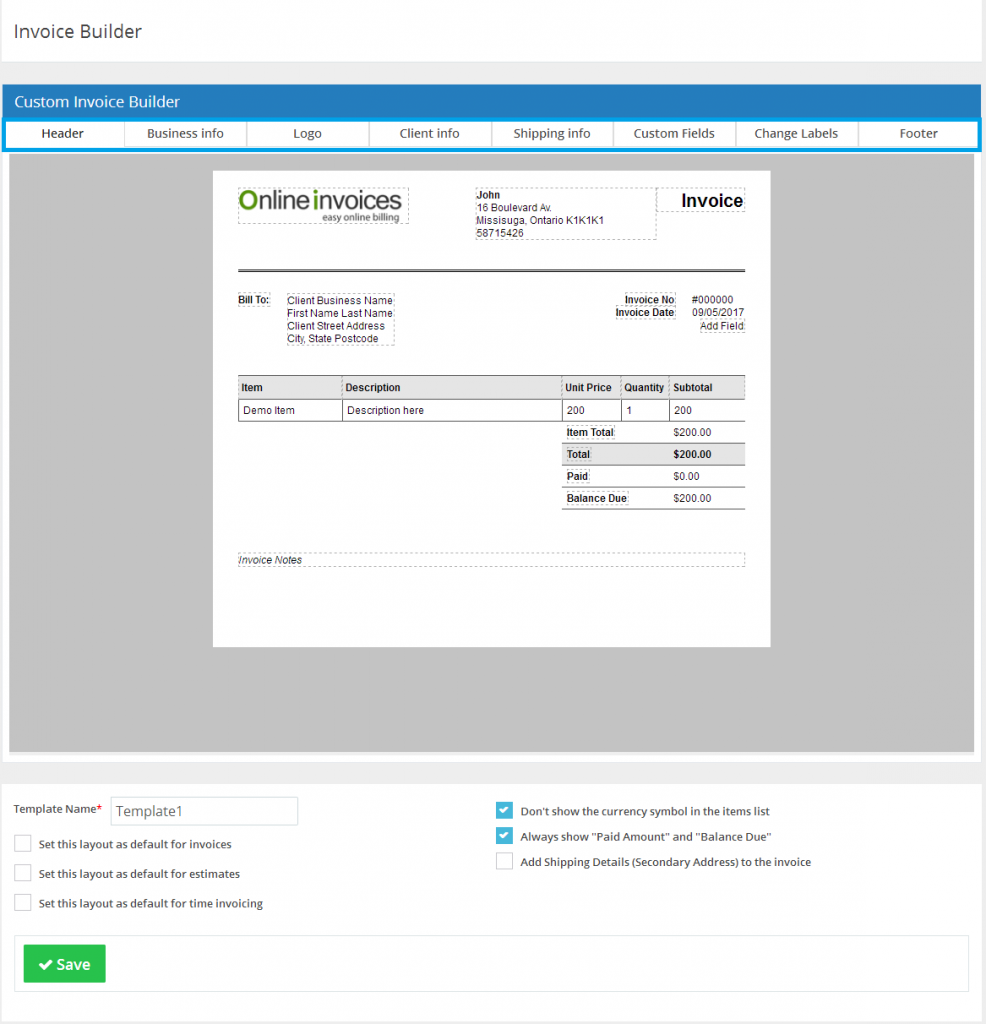
Task: Click the Template Name input field
Action: point(203,811)
